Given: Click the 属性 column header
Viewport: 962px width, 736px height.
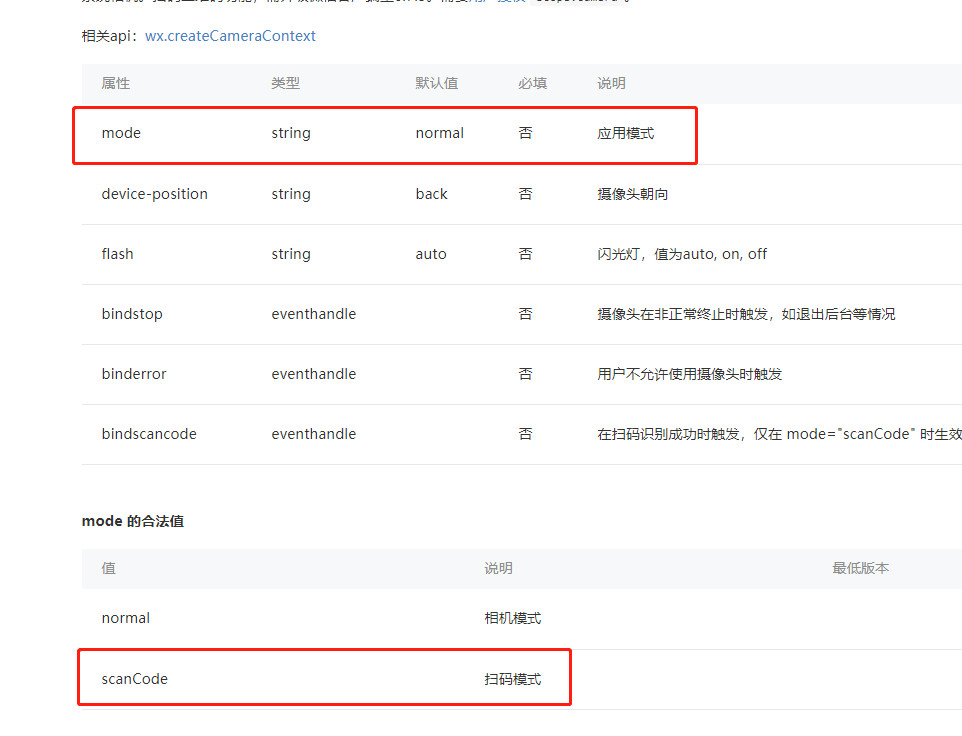Looking at the screenshot, I should pos(115,83).
